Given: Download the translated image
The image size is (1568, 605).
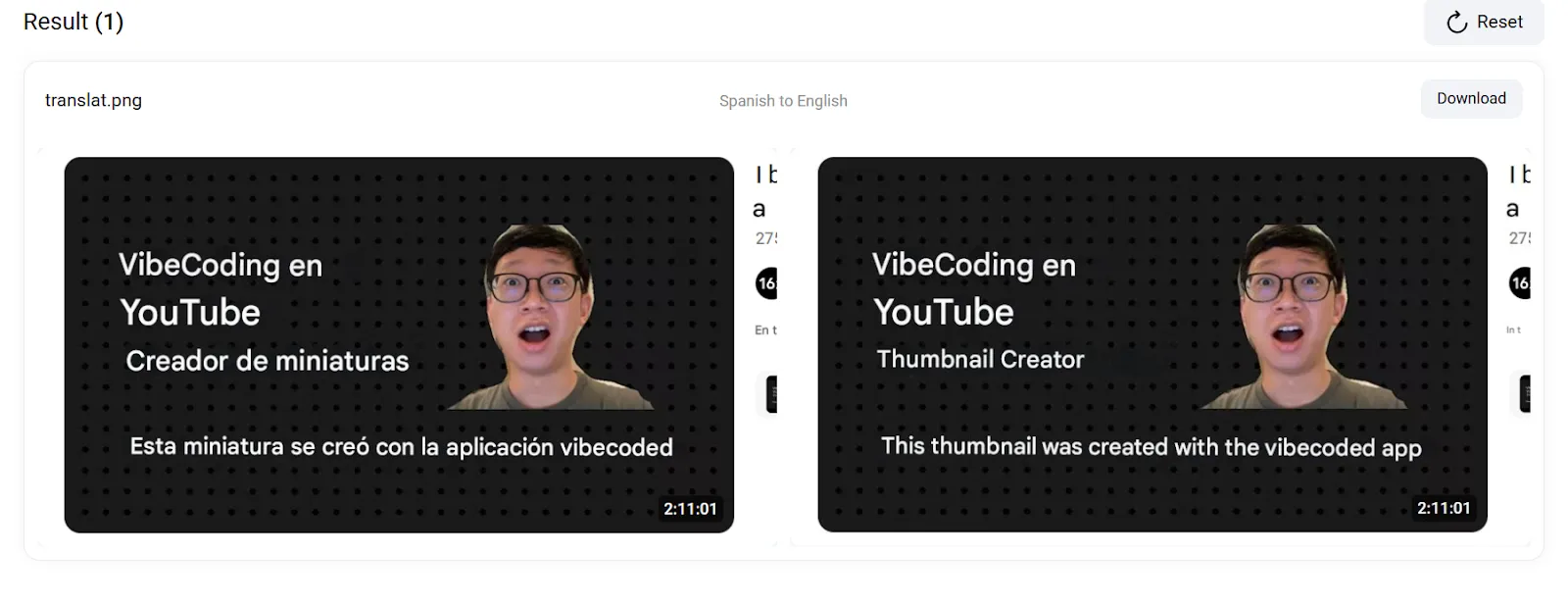Looking at the screenshot, I should click(x=1471, y=98).
